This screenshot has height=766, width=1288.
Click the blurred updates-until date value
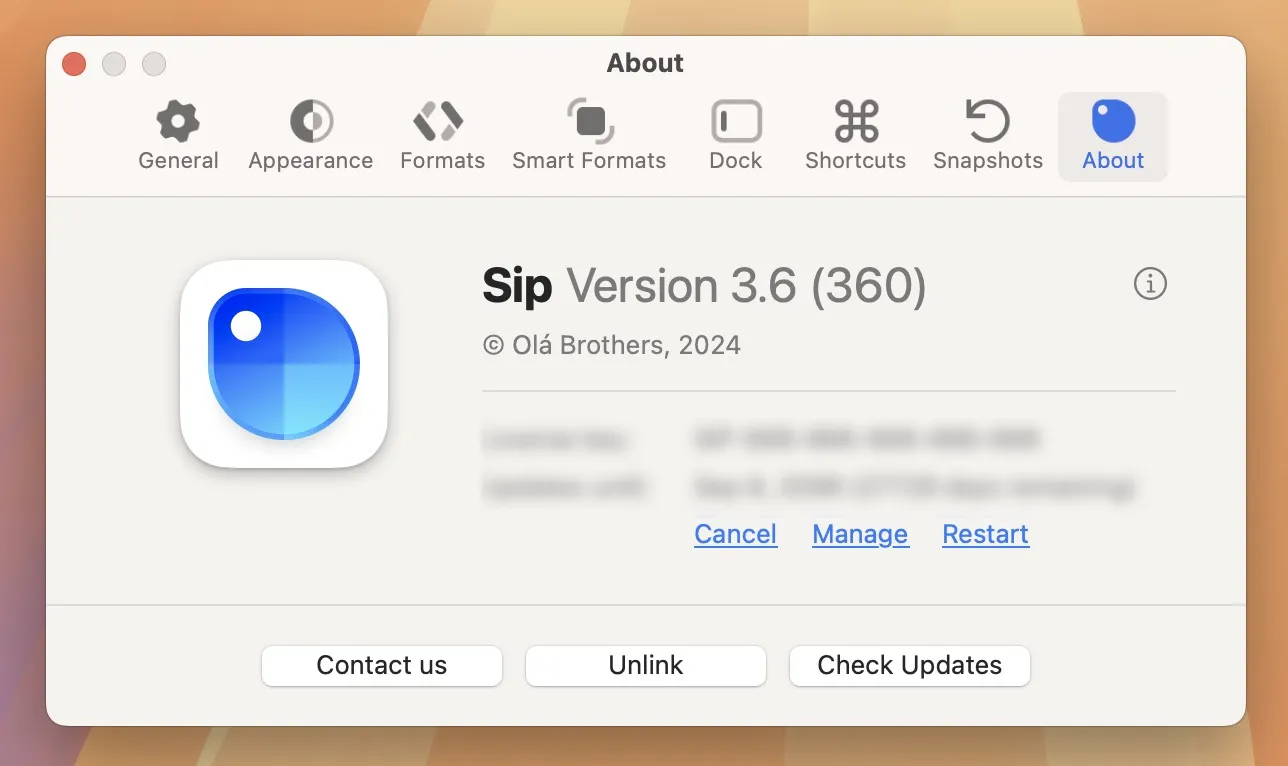pyautogui.click(x=915, y=487)
